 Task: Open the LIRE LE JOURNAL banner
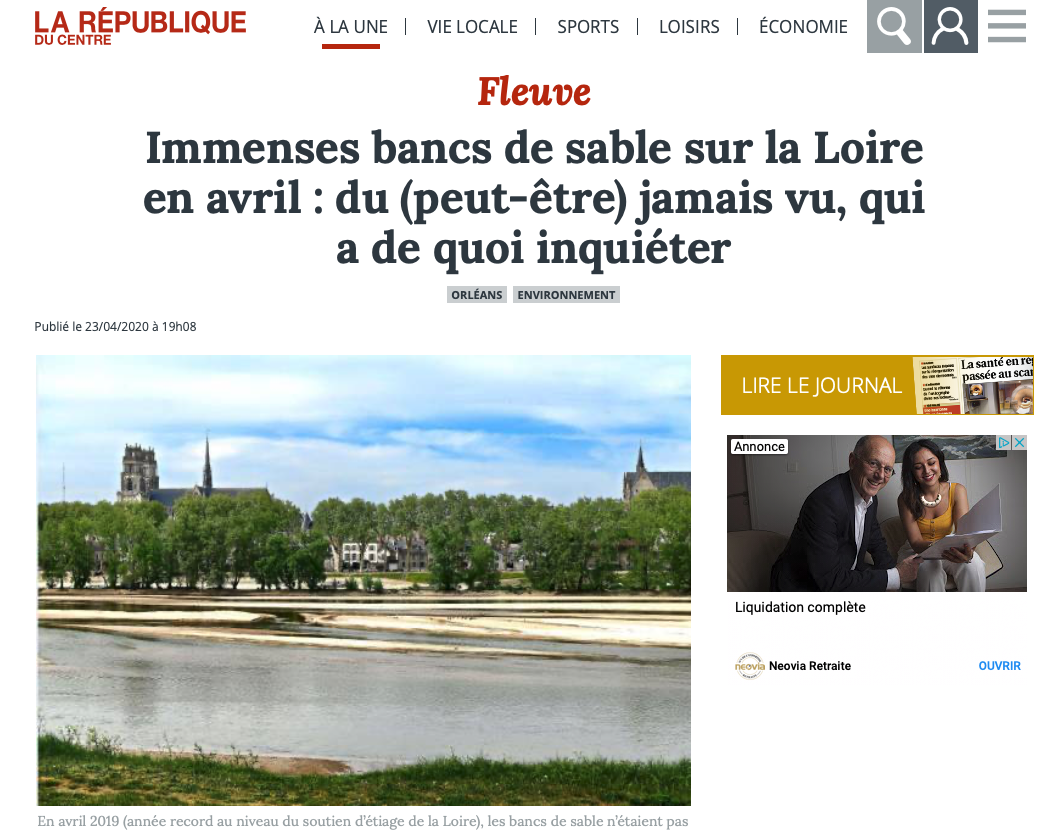click(x=877, y=385)
